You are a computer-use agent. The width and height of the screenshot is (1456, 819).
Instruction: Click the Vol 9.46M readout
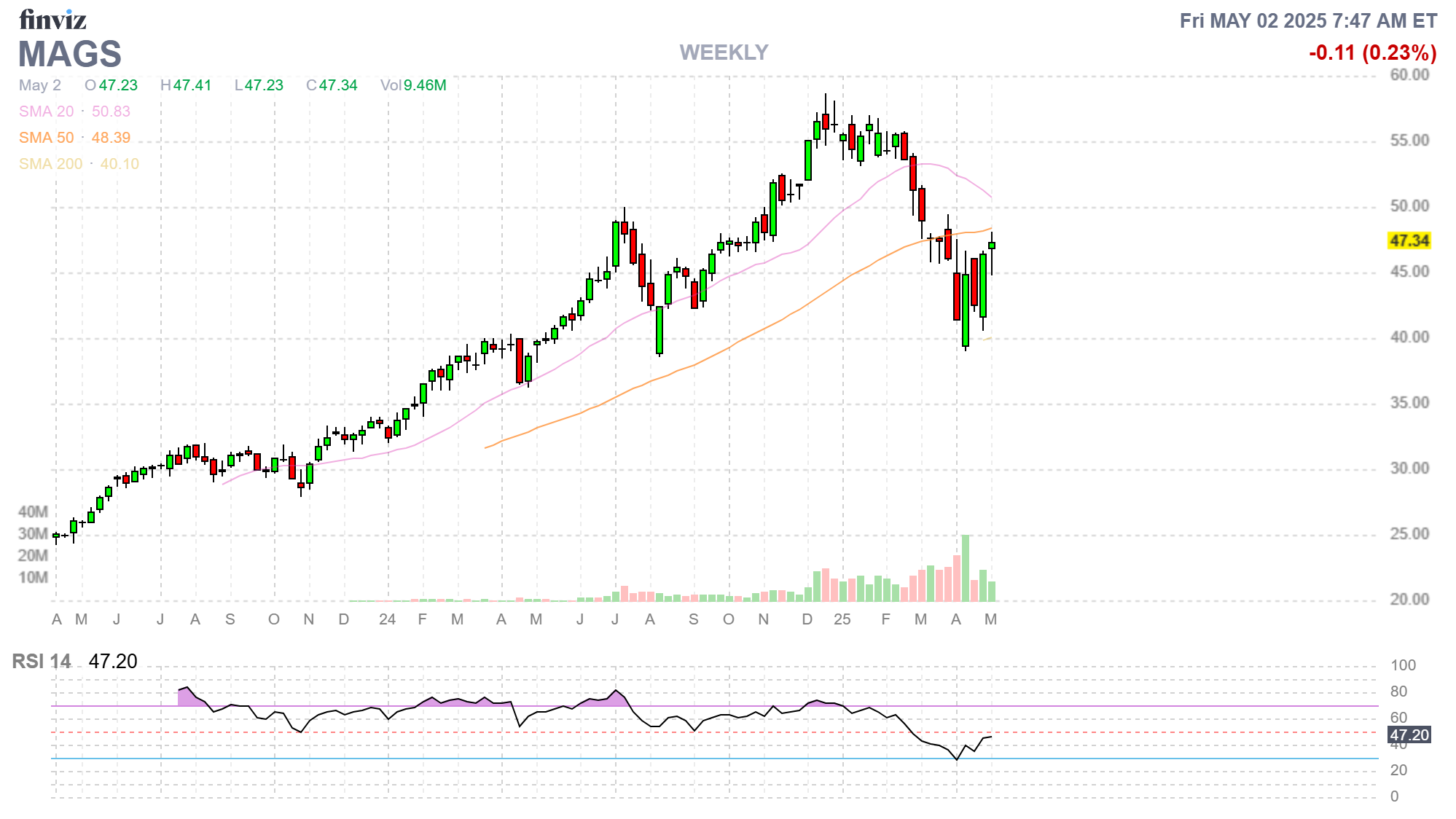tap(413, 85)
